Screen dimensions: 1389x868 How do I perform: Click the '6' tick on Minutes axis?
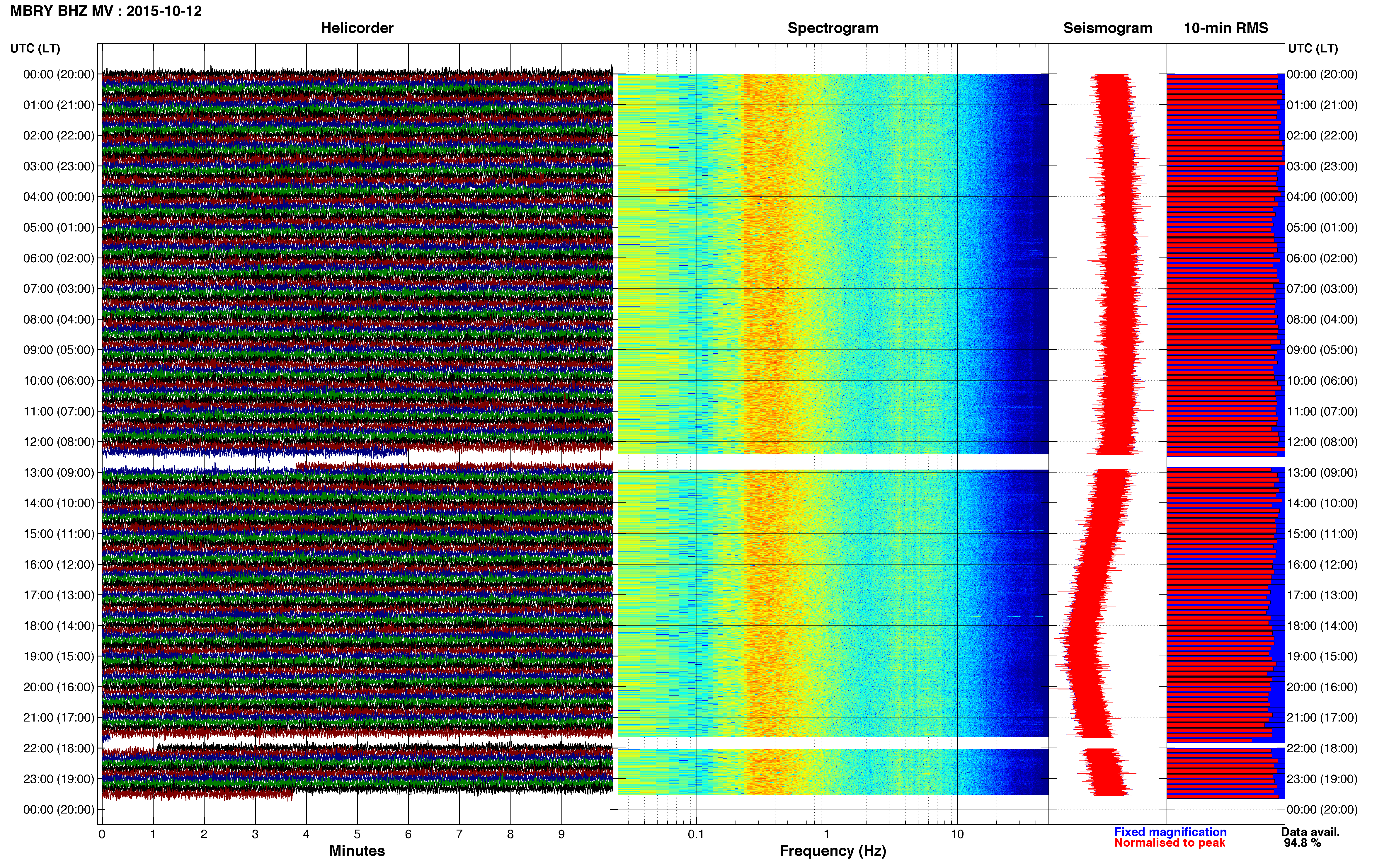pos(408,835)
